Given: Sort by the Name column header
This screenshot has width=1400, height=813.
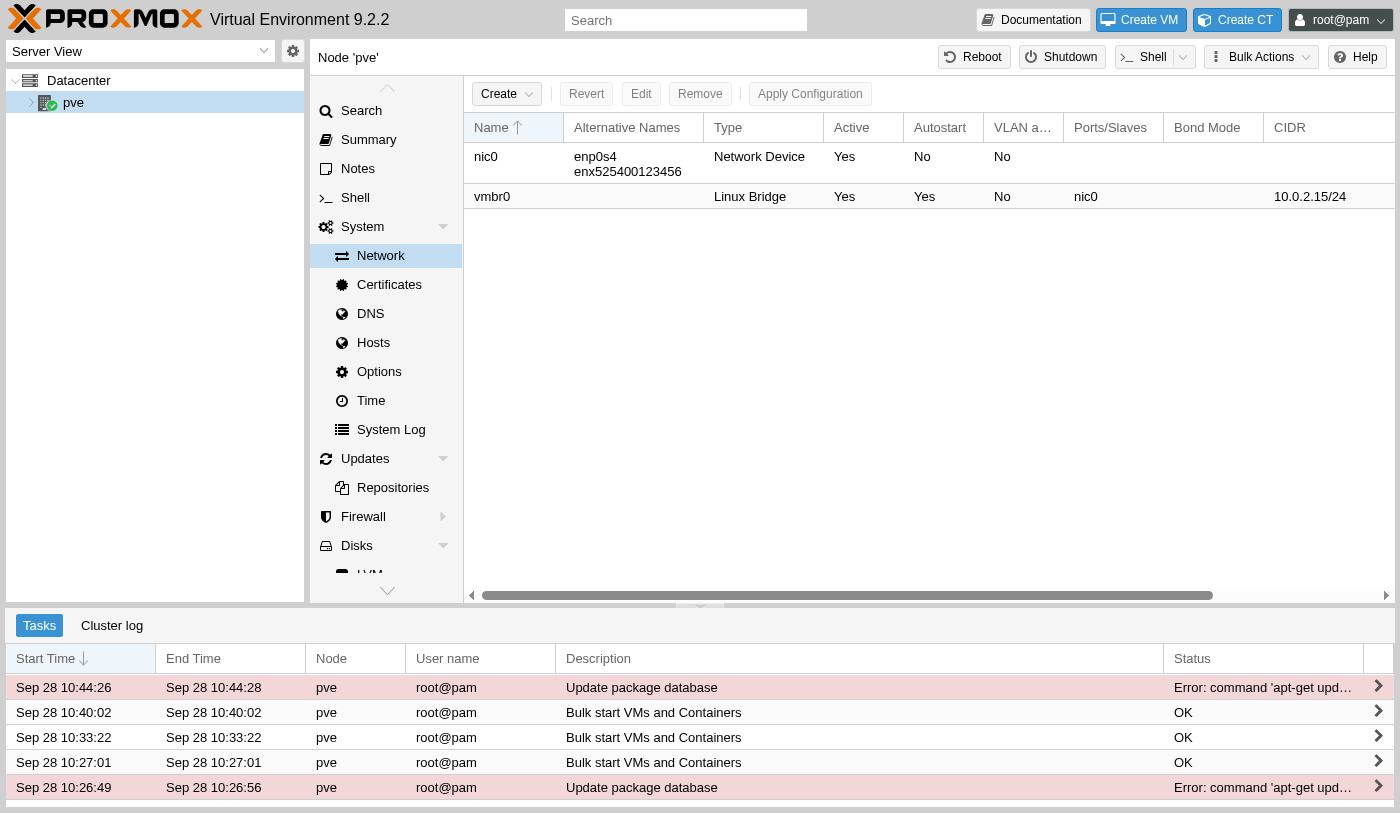Looking at the screenshot, I should [x=513, y=128].
